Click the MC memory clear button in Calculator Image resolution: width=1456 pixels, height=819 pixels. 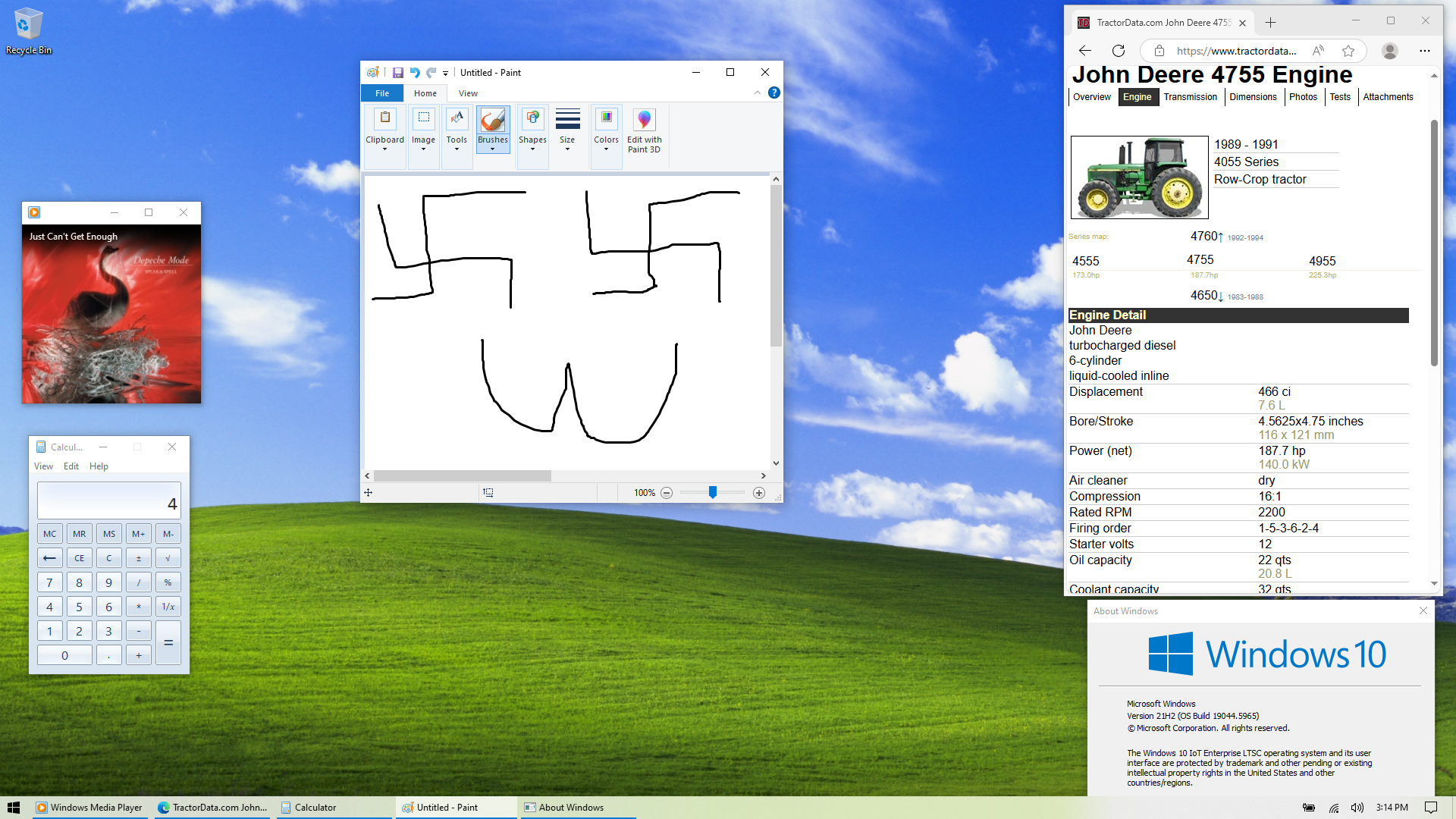click(50, 534)
